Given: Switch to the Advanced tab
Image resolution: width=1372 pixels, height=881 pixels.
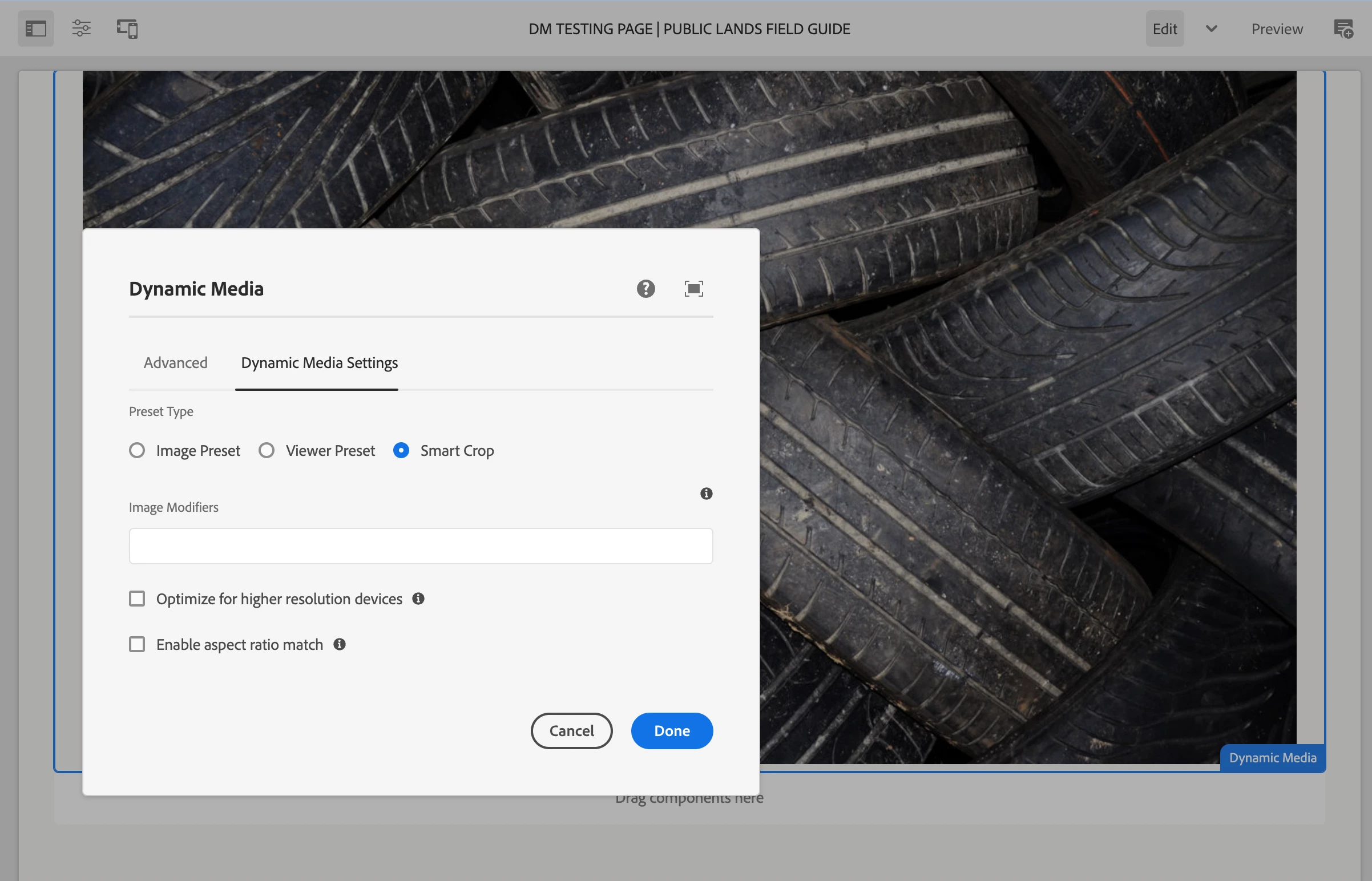Looking at the screenshot, I should [x=176, y=363].
